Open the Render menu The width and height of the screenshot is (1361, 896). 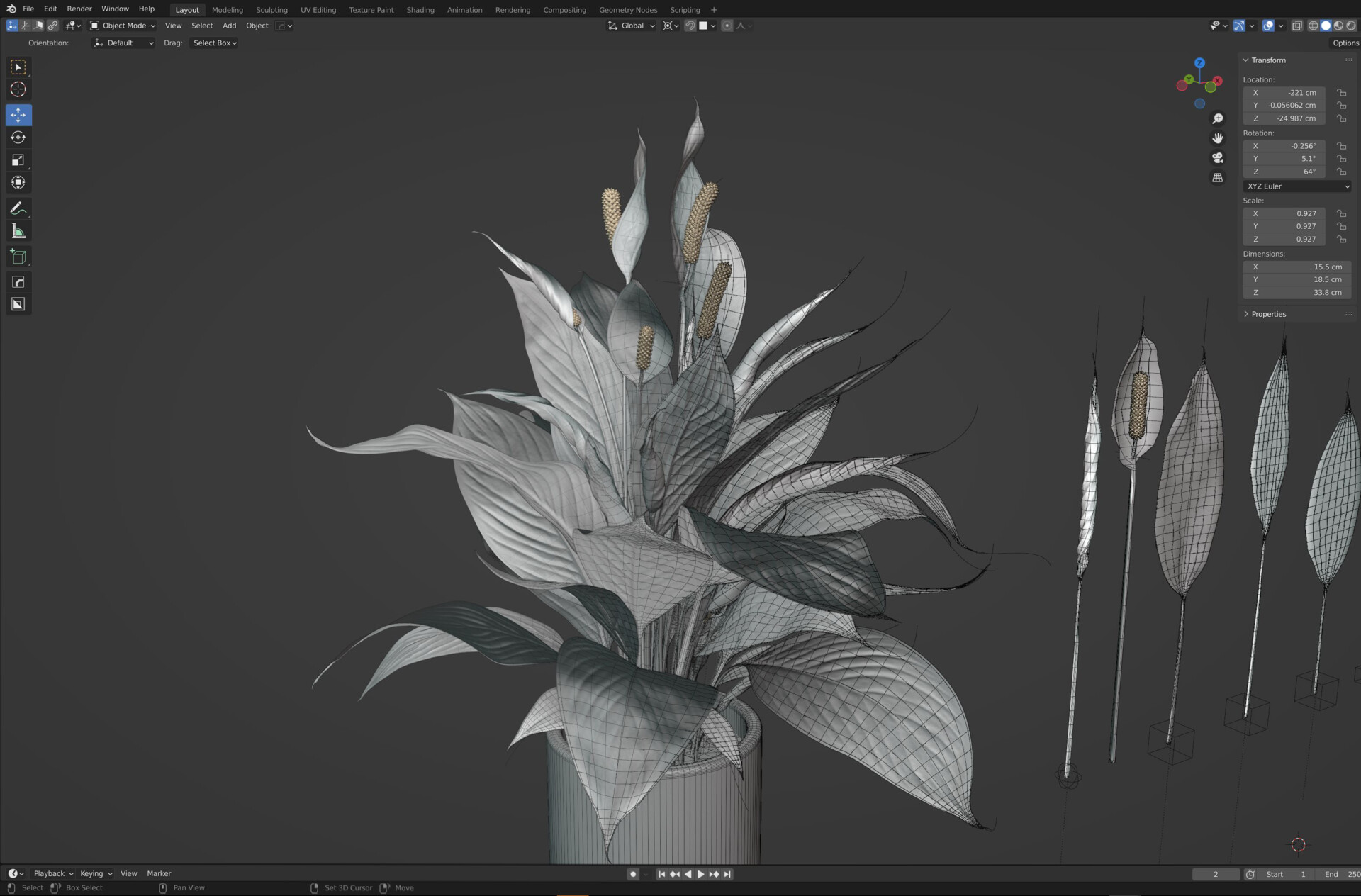click(79, 9)
